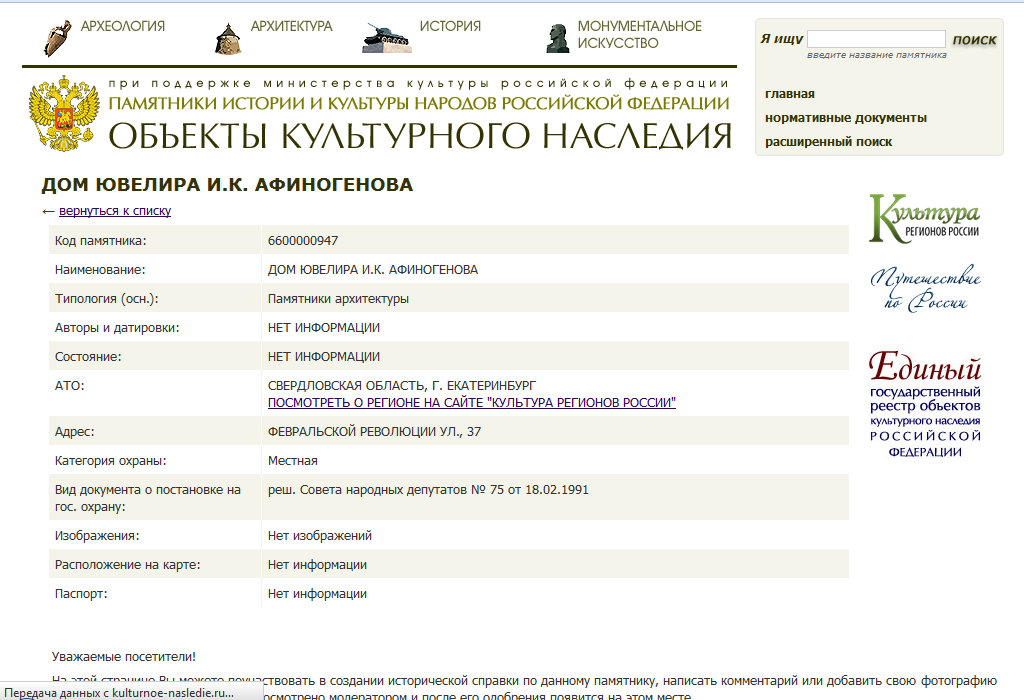Screen dimensions: 1024x700
Task: Click the tank icon for История
Action: point(387,37)
